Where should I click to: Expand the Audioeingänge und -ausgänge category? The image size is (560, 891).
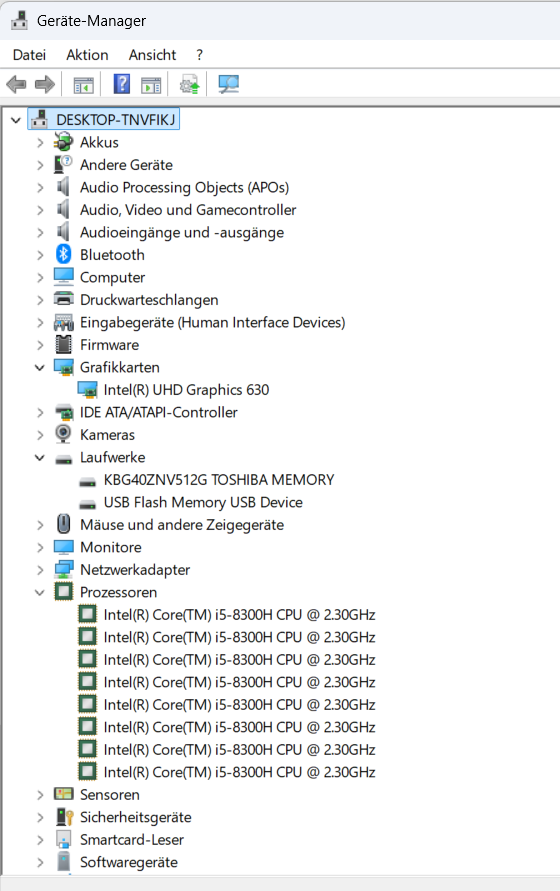(x=40, y=232)
